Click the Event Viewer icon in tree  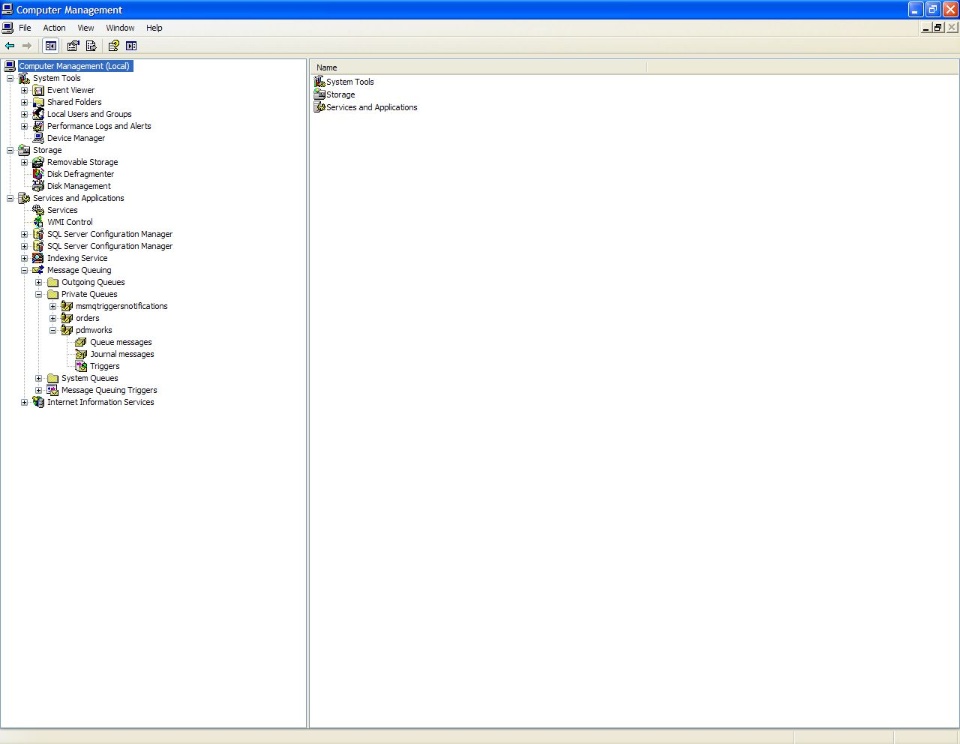pos(39,90)
